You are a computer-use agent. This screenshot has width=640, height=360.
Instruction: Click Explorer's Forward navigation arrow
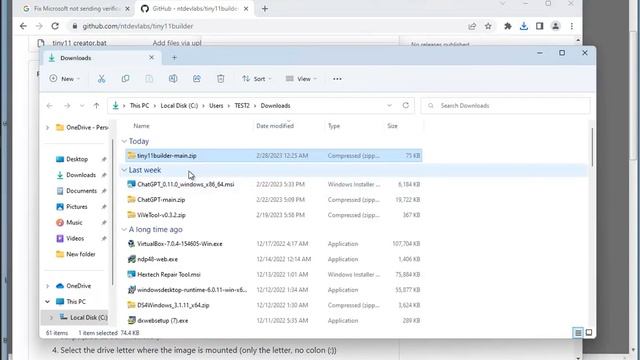[67, 106]
